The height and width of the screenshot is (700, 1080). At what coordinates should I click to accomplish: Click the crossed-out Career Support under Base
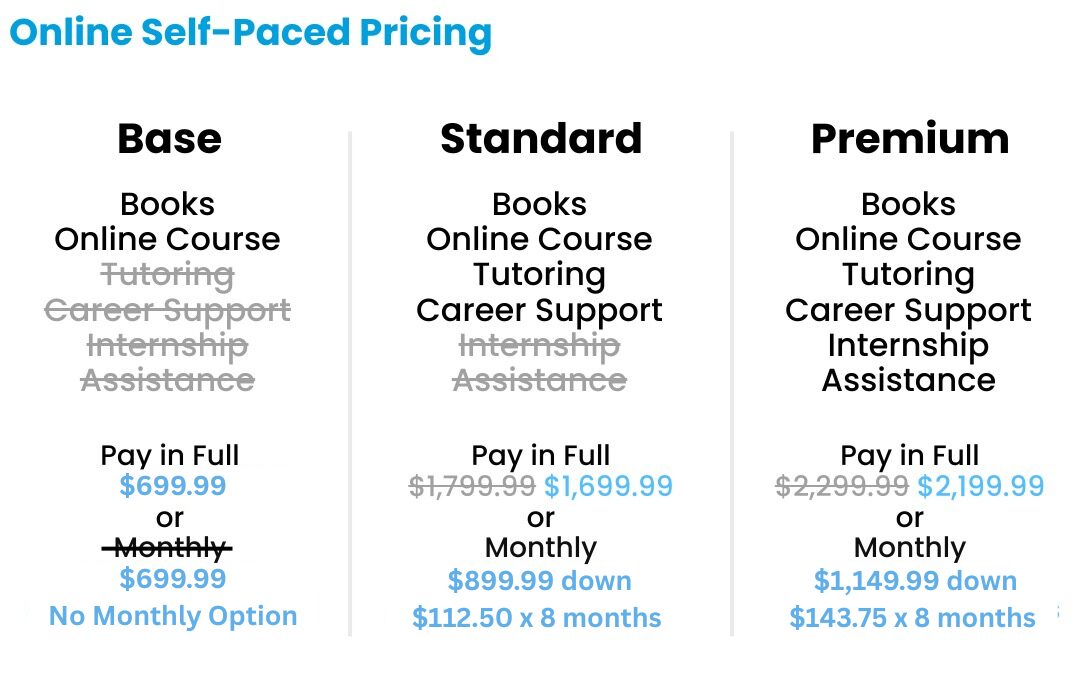[168, 310]
